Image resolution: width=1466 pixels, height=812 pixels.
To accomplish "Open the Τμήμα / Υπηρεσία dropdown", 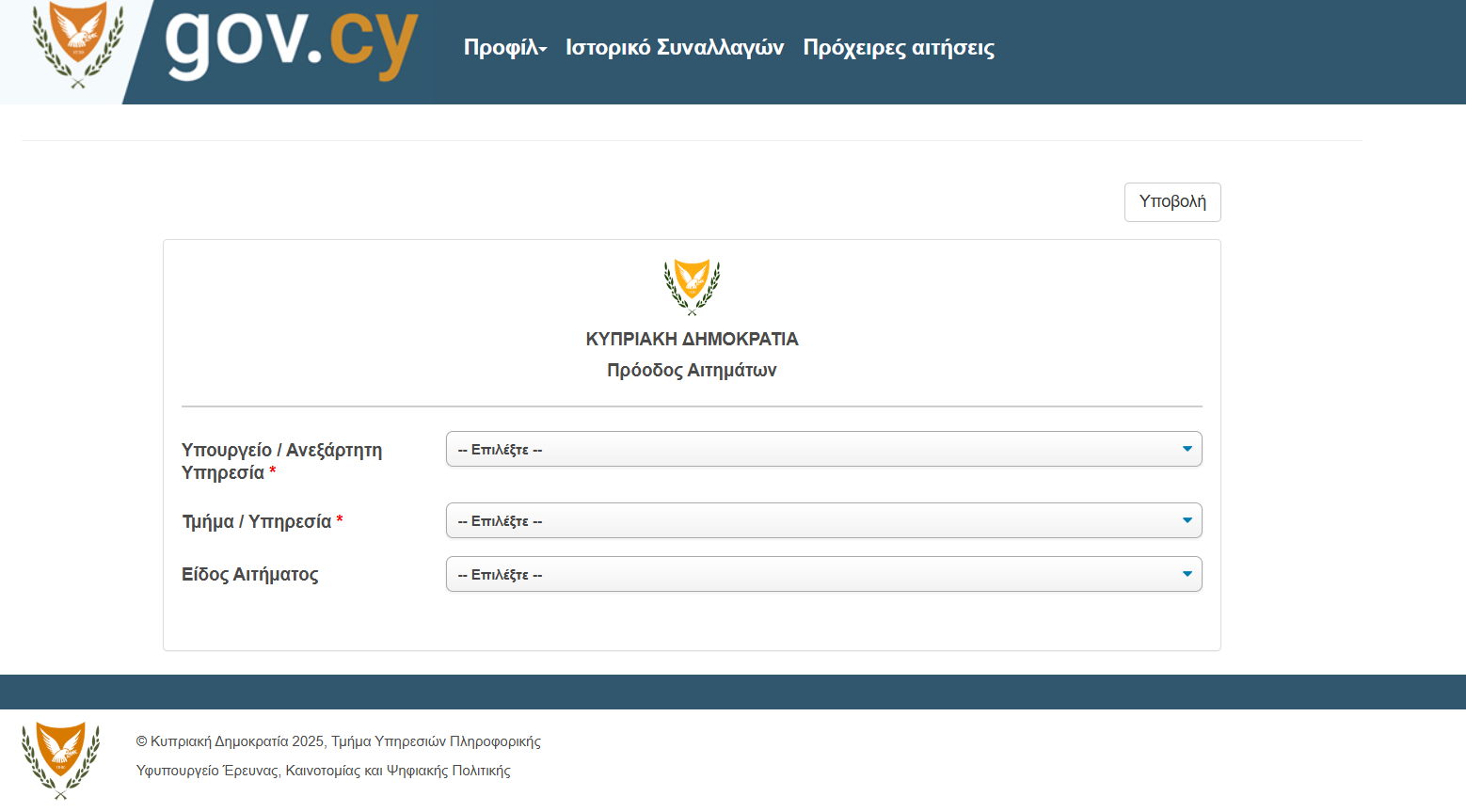I will point(823,520).
